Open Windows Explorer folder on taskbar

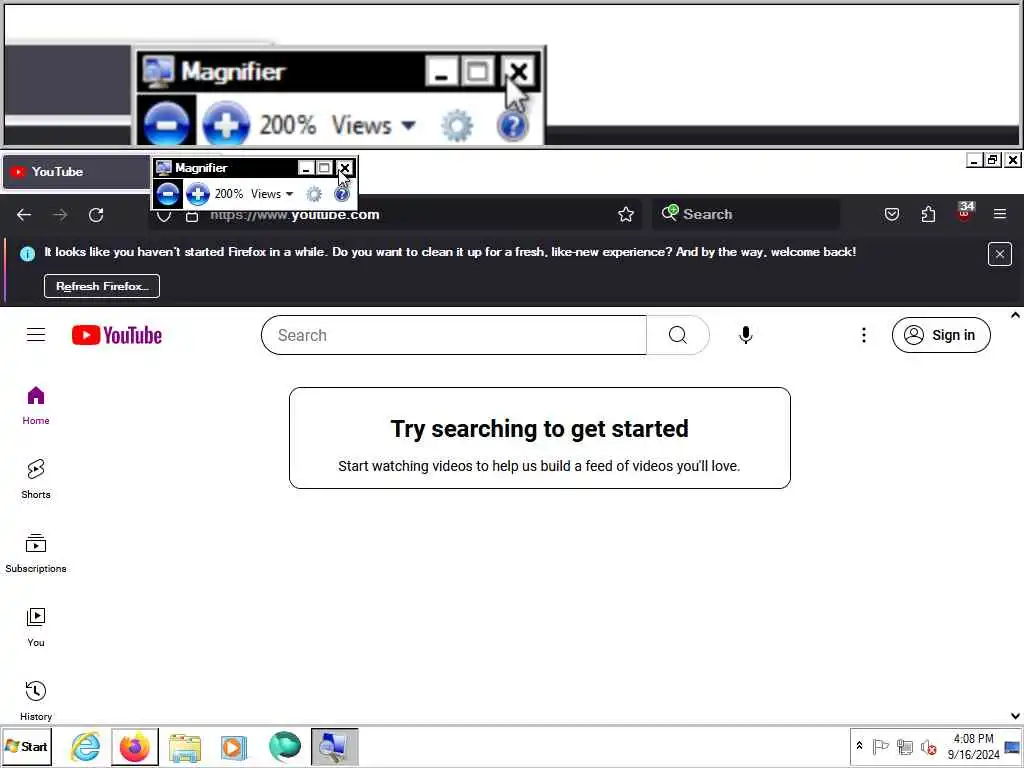point(185,746)
